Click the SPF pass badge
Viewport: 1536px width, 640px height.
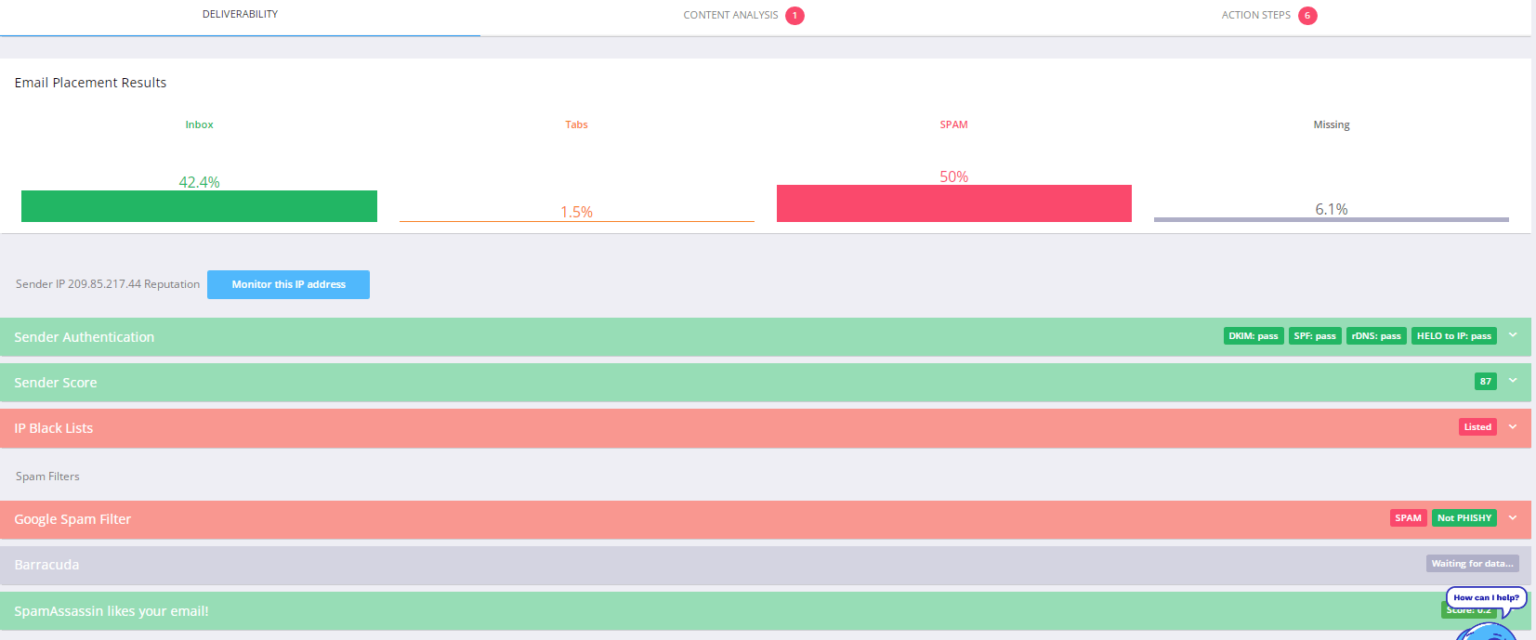[1315, 336]
